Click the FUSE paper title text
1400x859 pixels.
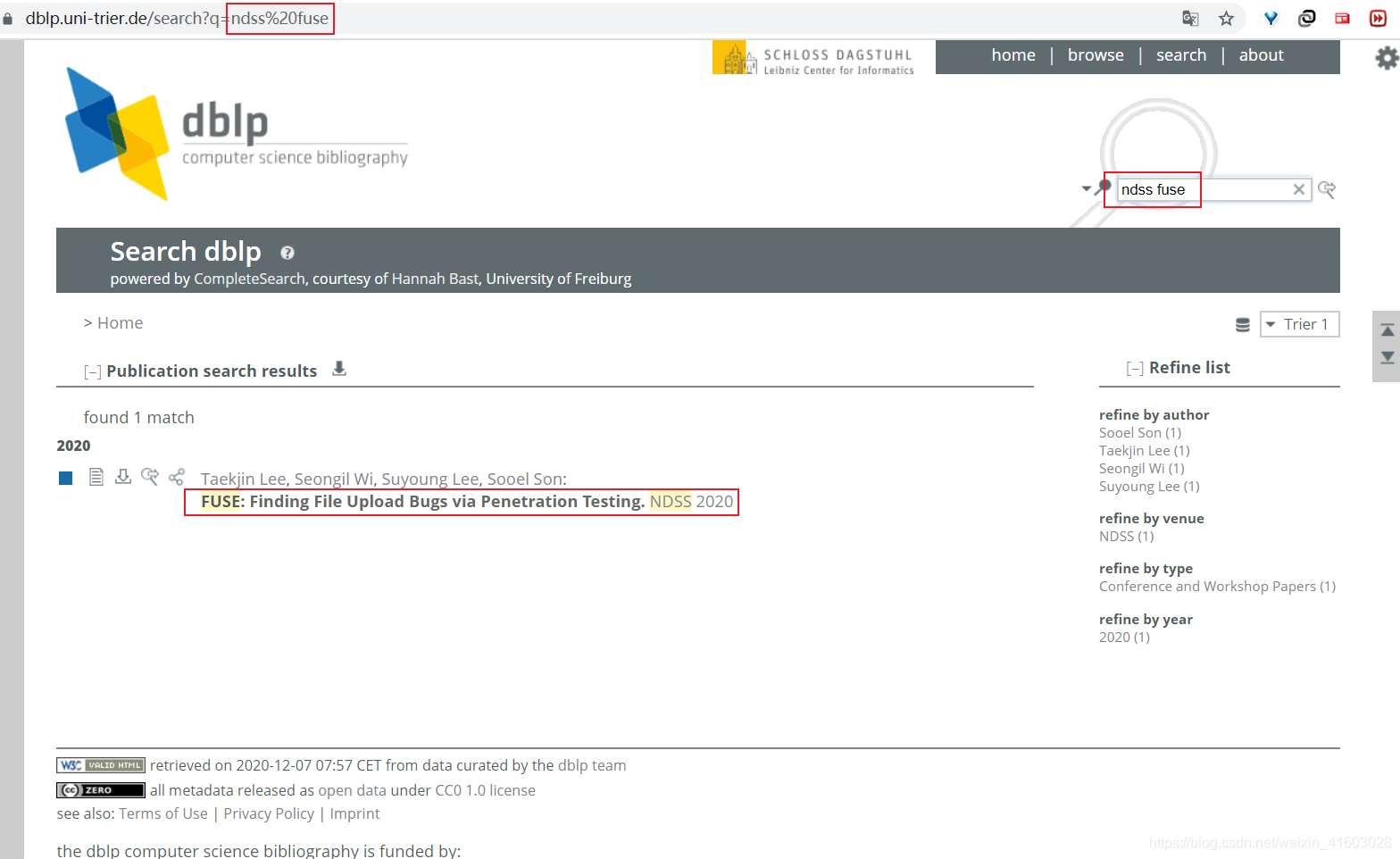click(423, 502)
